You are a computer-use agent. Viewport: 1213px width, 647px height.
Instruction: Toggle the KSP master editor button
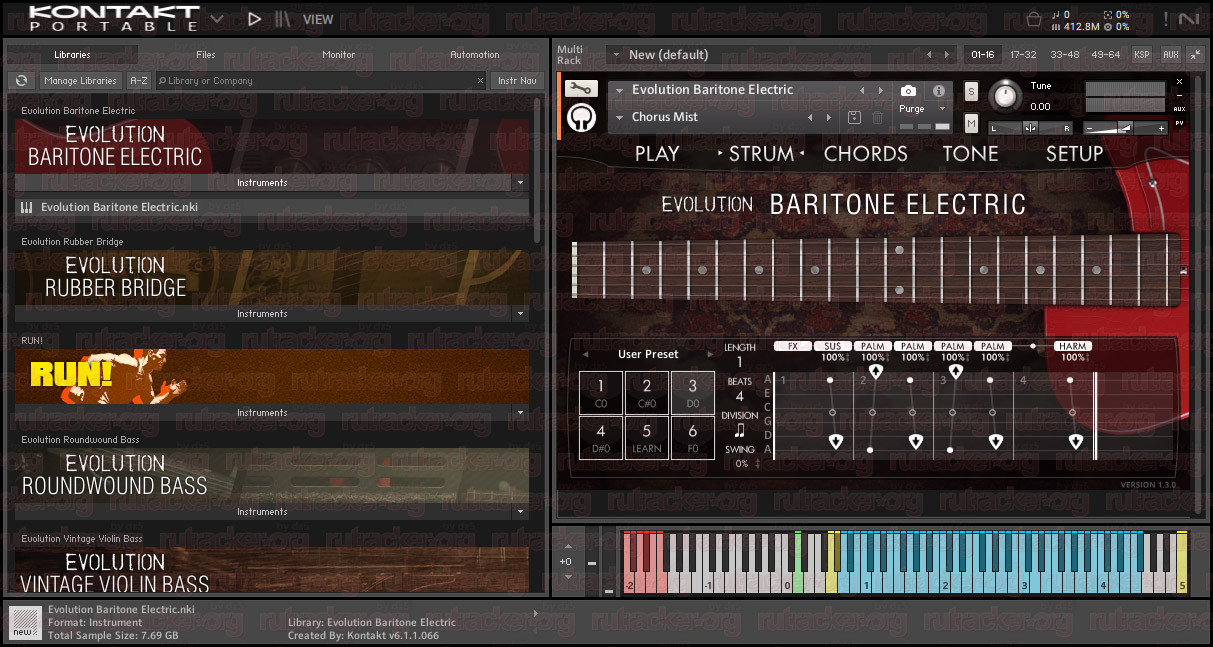(x=1141, y=55)
